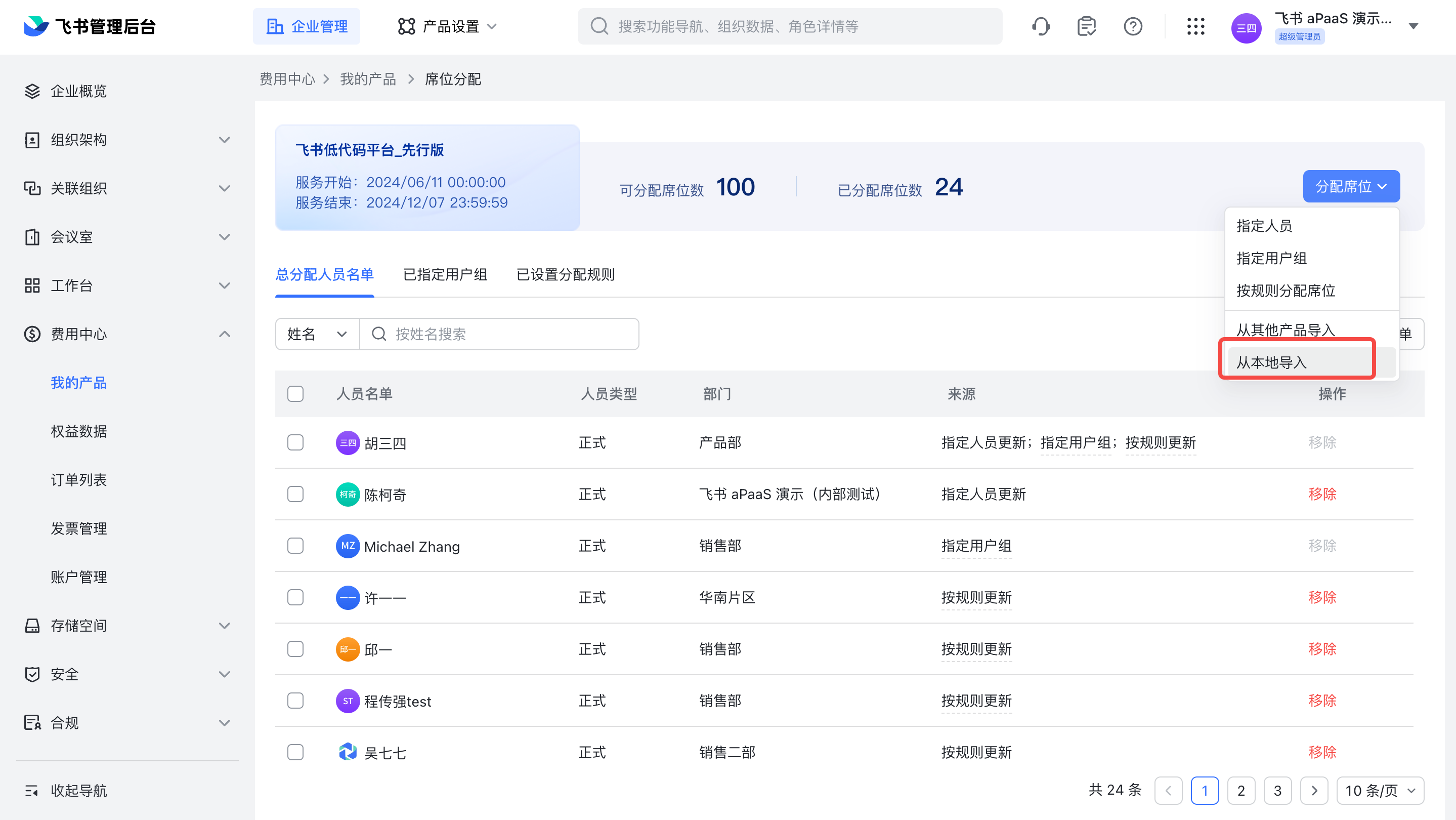Click Michael Zhang's MZ avatar
The height and width of the screenshot is (820, 1456).
click(348, 546)
